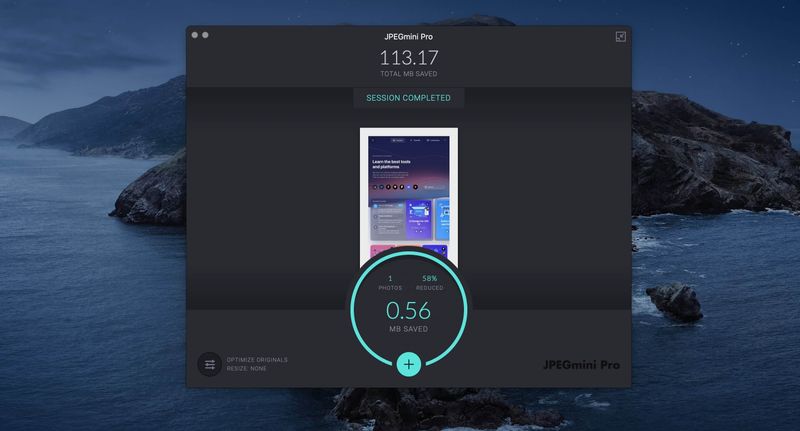Click the SESSION COMPLETED banner
800x431 pixels.
(x=409, y=98)
